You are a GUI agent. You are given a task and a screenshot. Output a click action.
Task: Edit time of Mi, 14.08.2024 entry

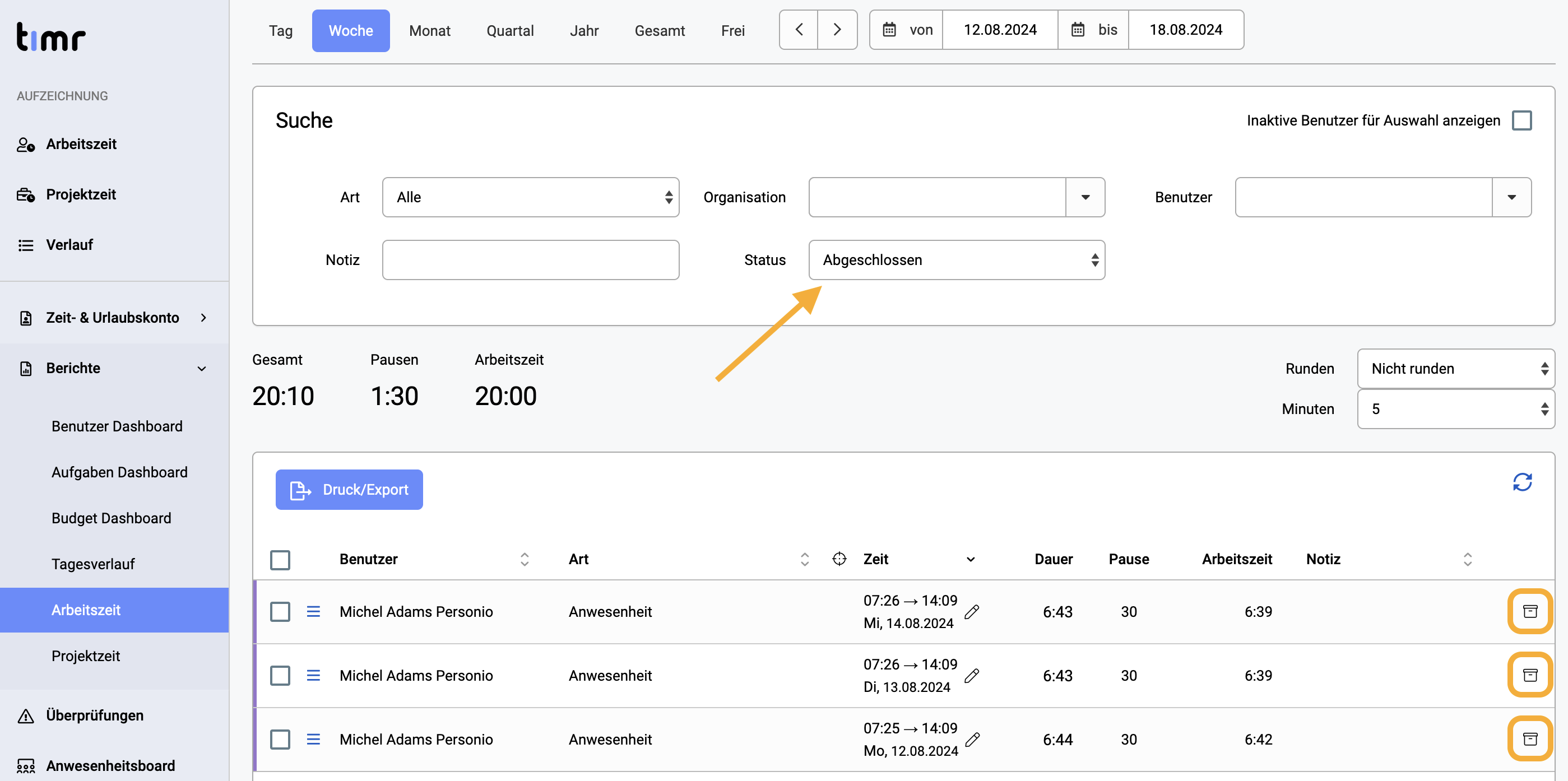(972, 611)
